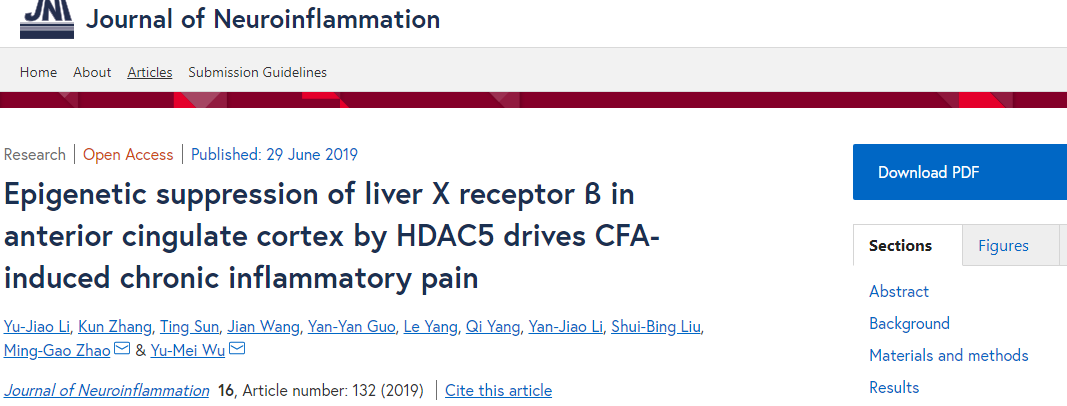Click the Cite this article link
This screenshot has height=406, width=1067.
498,390
